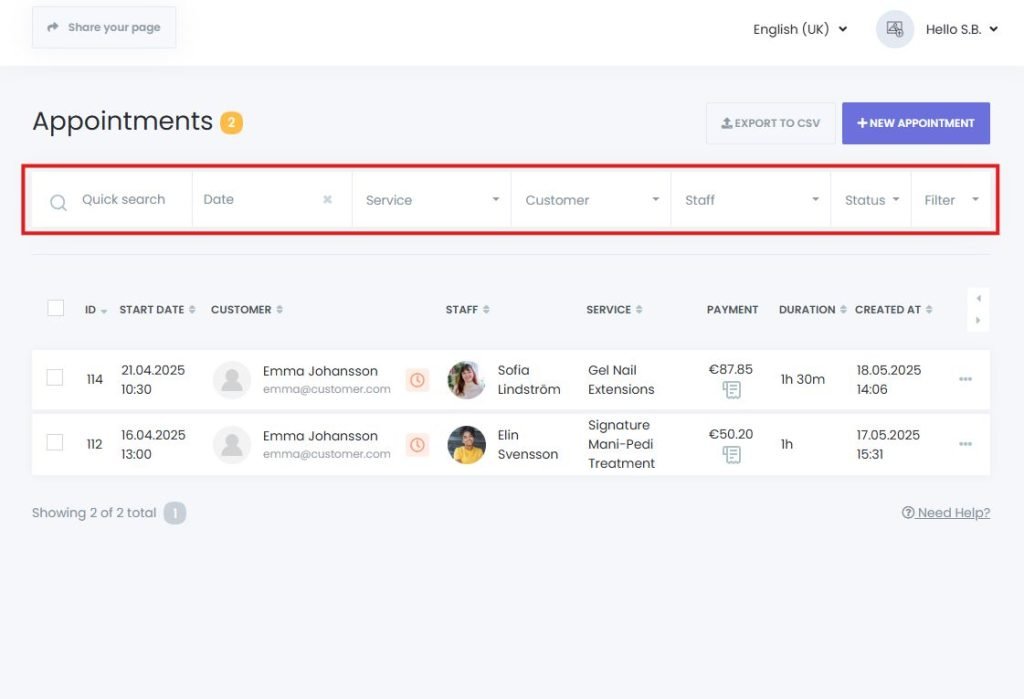Click the right chevron beside column headers
This screenshot has width=1024, height=699.
[978, 318]
